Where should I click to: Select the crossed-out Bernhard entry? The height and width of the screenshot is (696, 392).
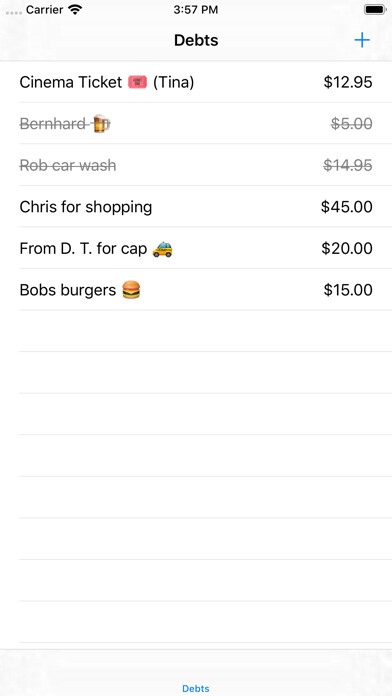196,123
